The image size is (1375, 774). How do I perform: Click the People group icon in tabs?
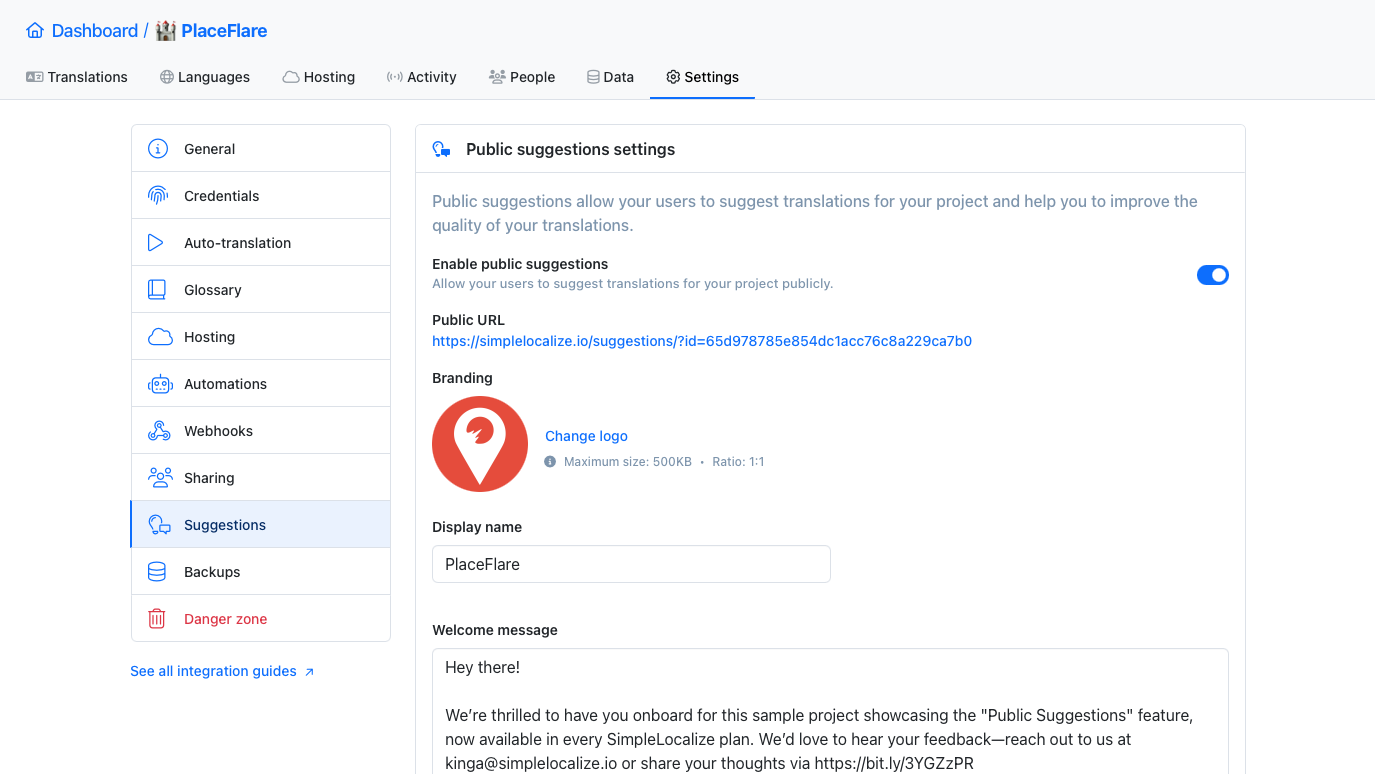point(497,77)
